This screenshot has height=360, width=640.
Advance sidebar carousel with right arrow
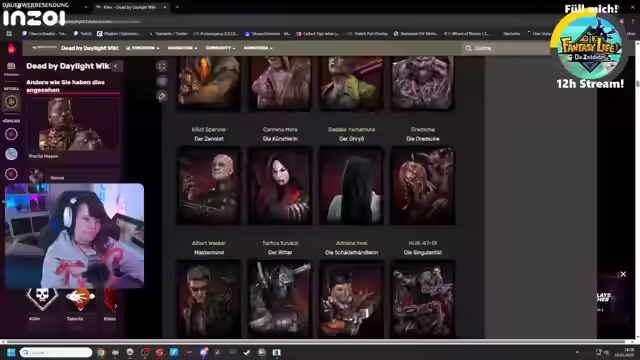click(x=116, y=306)
